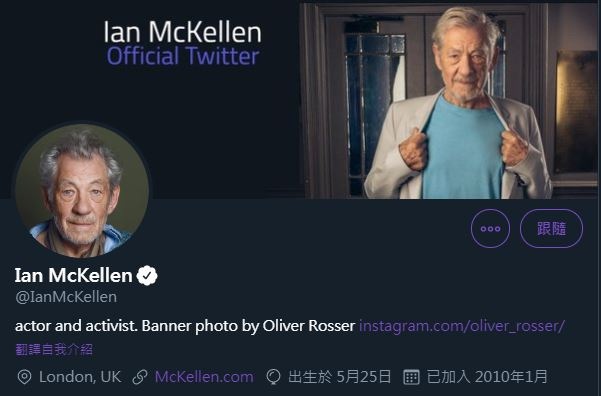The width and height of the screenshot is (601, 396).
Task: Open the McKellen.com website link
Action: 204,377
